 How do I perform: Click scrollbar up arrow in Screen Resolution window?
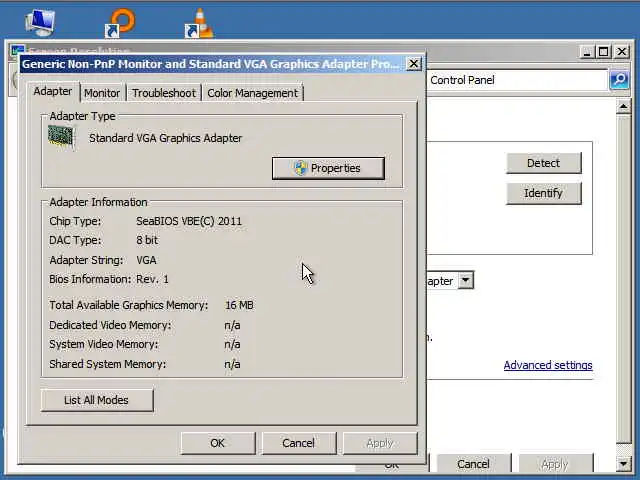pyautogui.click(x=623, y=107)
